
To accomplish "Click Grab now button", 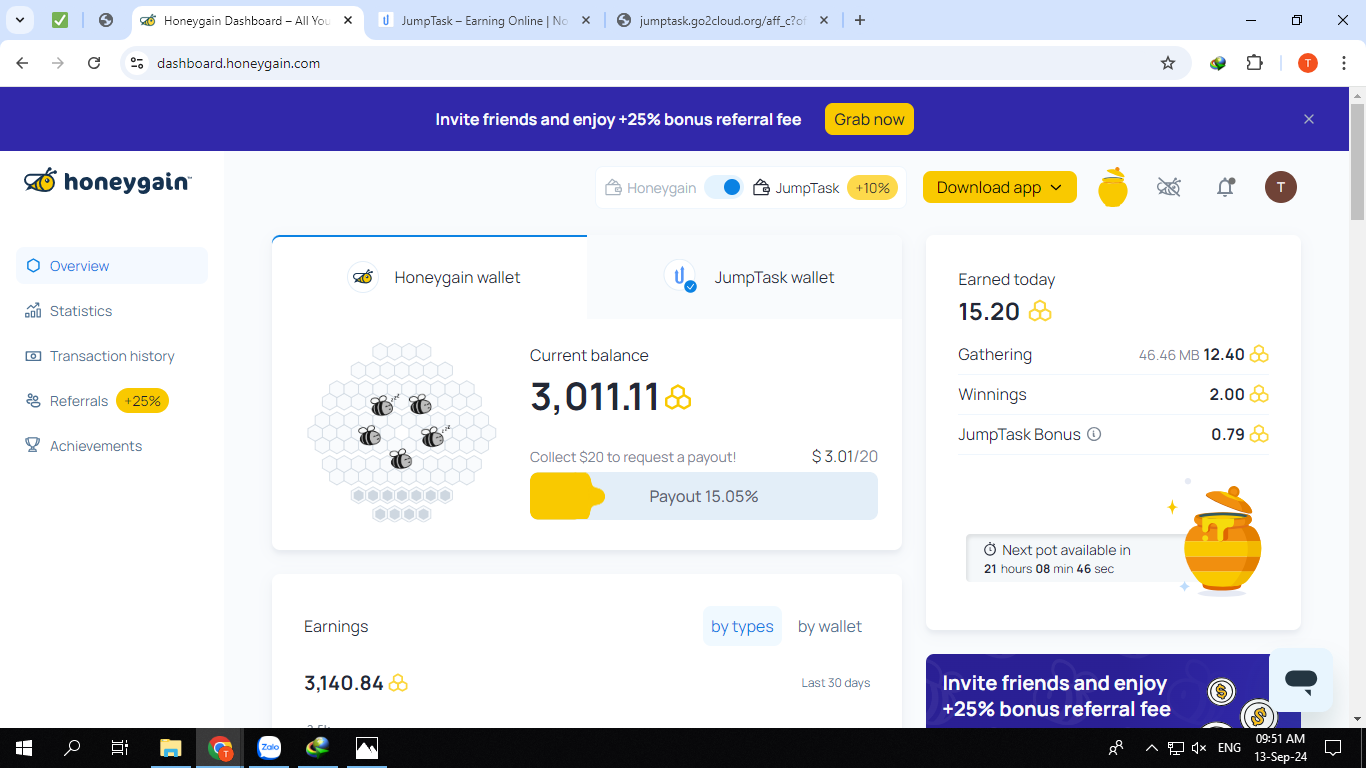I will 869,119.
